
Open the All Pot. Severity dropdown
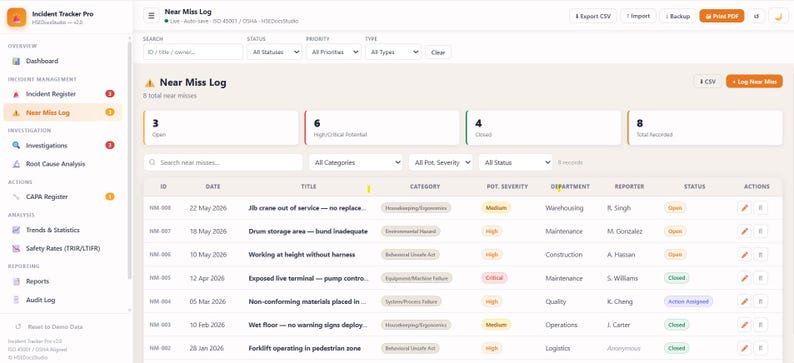[x=441, y=163]
